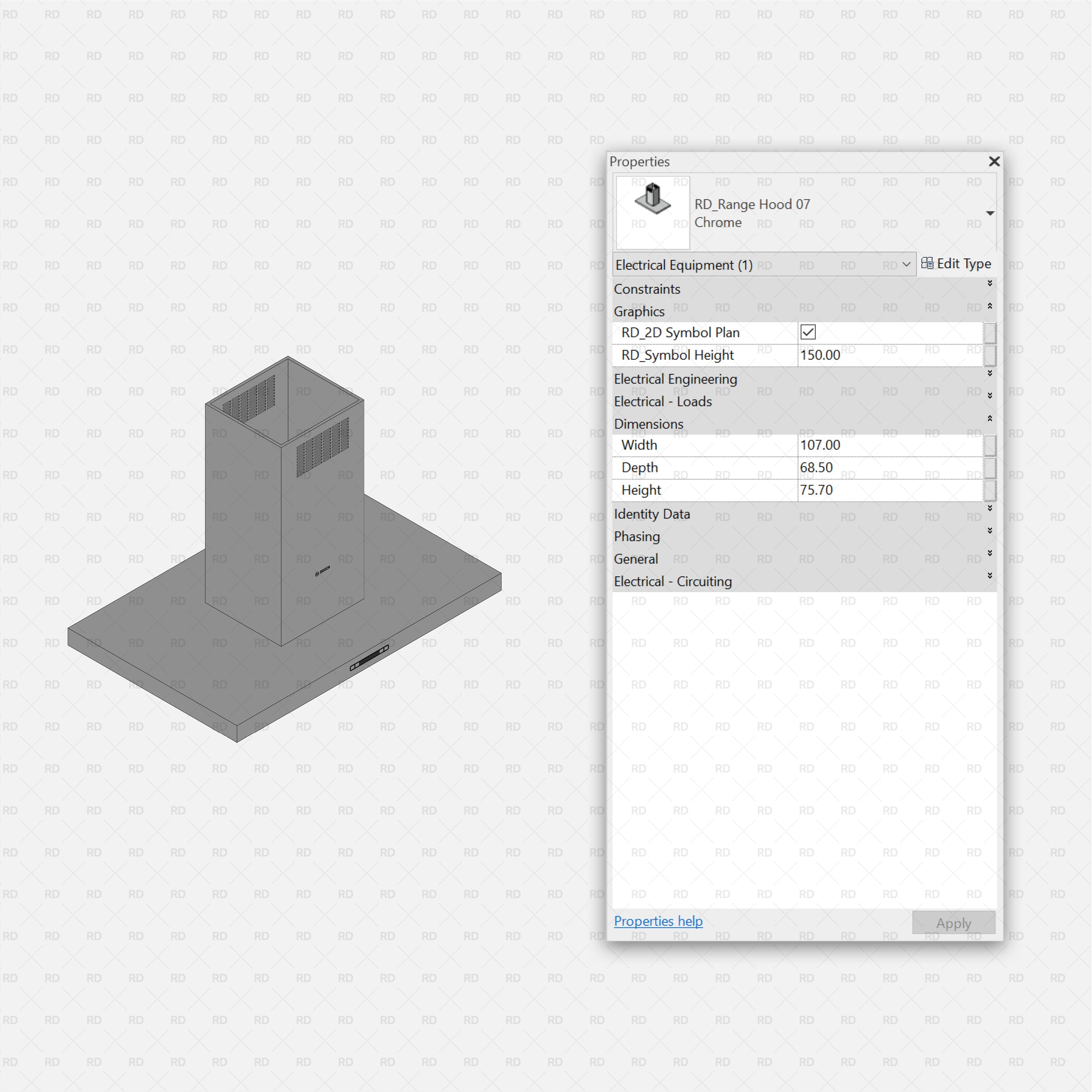Close the Properties palette
Image resolution: width=1092 pixels, height=1092 pixels.
click(x=994, y=162)
